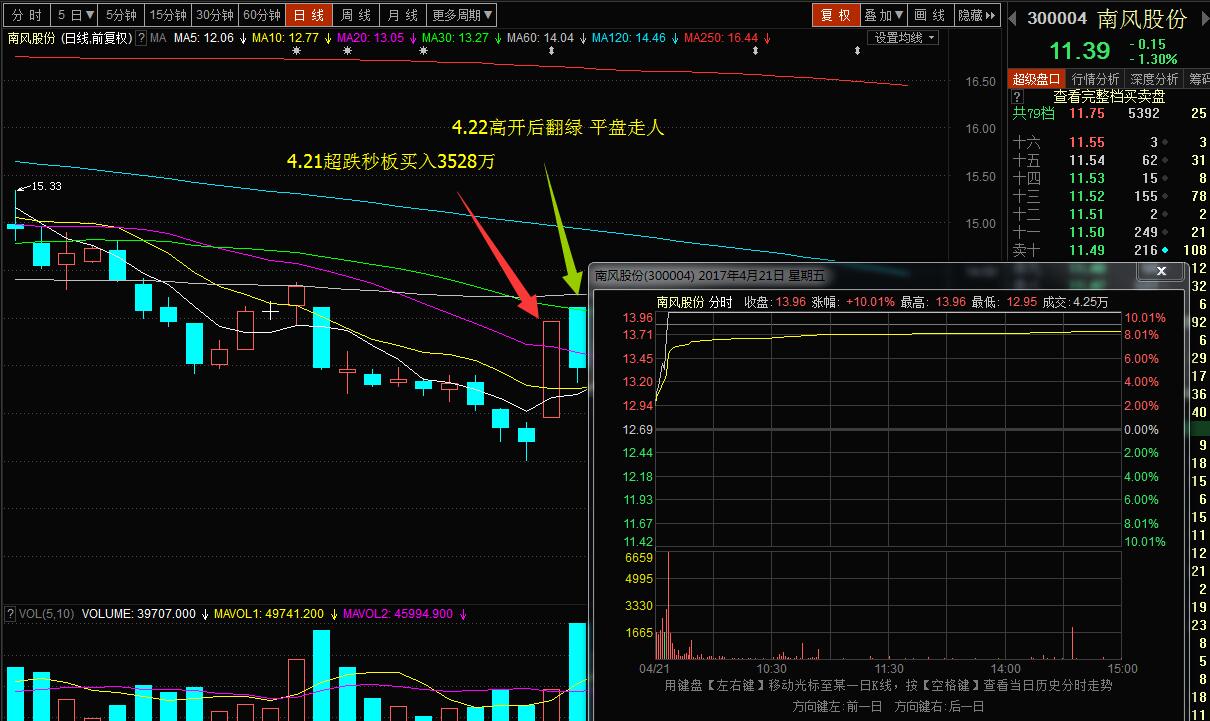The width and height of the screenshot is (1210, 721).
Task: Select the 60分钟 period button
Action: (x=262, y=15)
